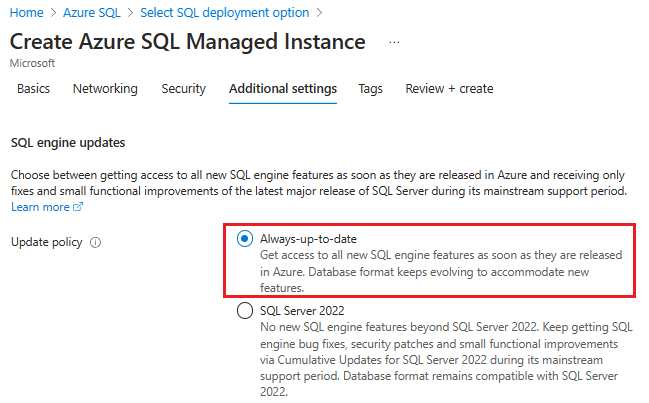Image resolution: width=649 pixels, height=403 pixels.
Task: Select the Always-up-to-date radio button
Action: point(245,239)
